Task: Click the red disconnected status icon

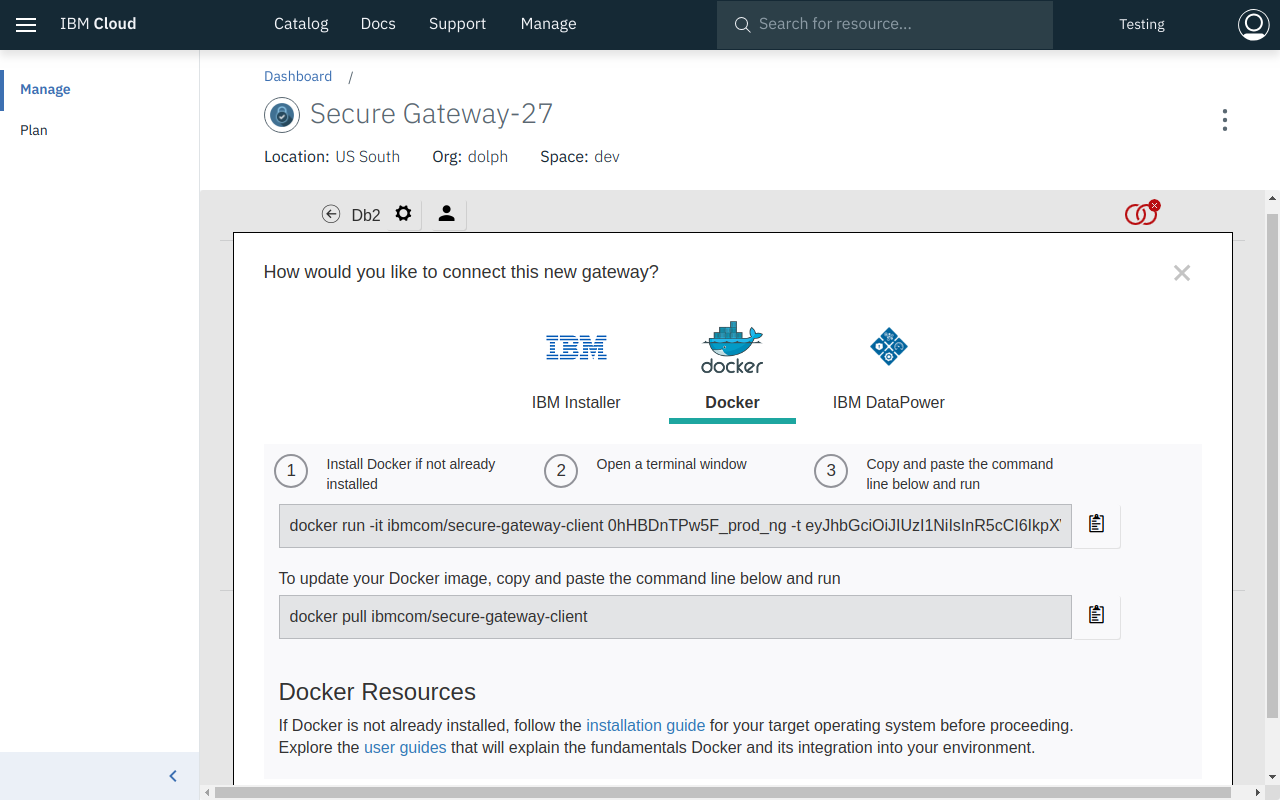Action: (x=1141, y=213)
